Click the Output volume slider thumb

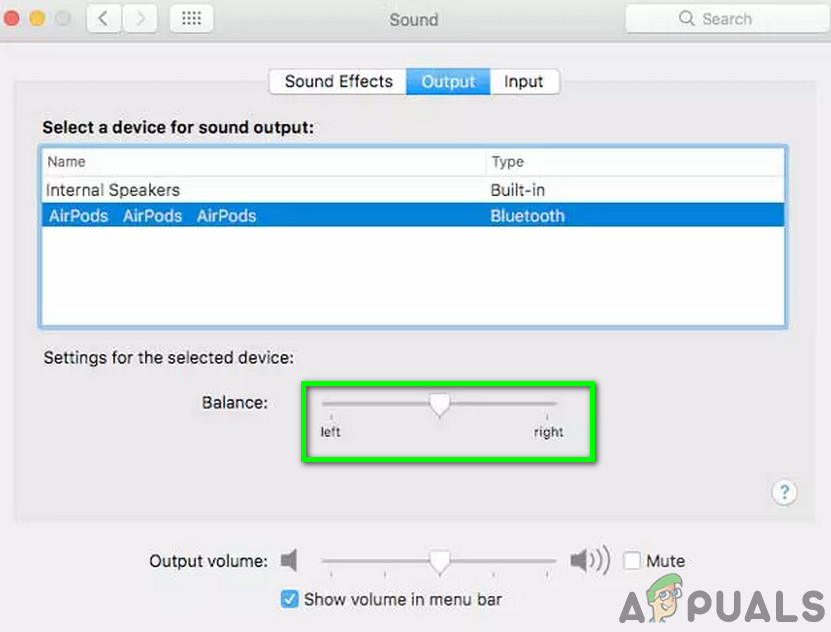click(x=439, y=562)
